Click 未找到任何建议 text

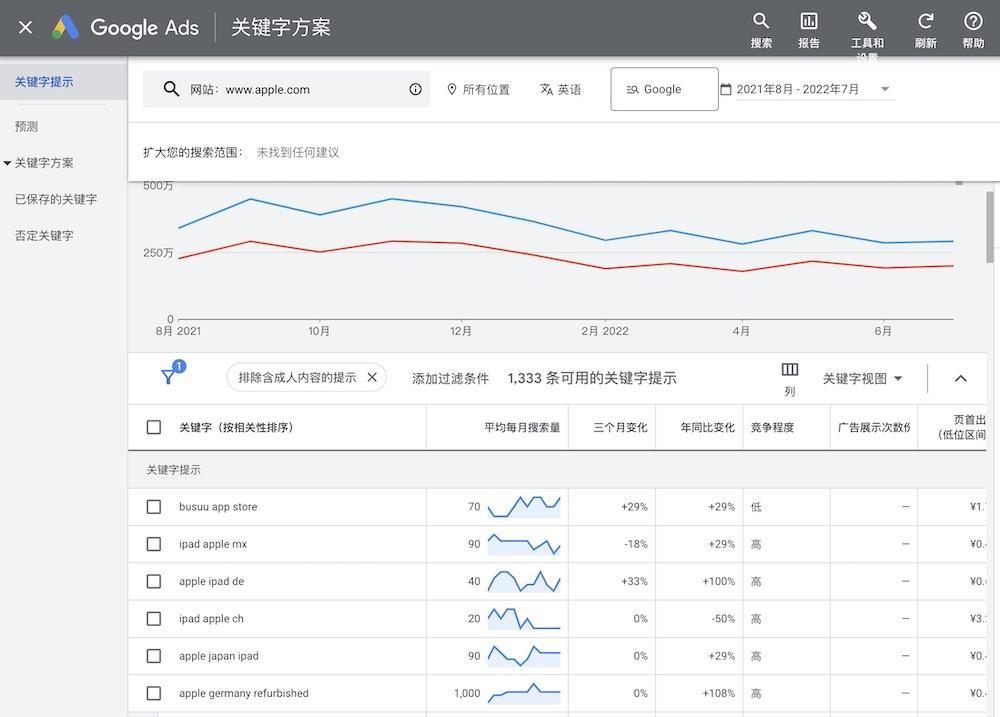point(298,152)
